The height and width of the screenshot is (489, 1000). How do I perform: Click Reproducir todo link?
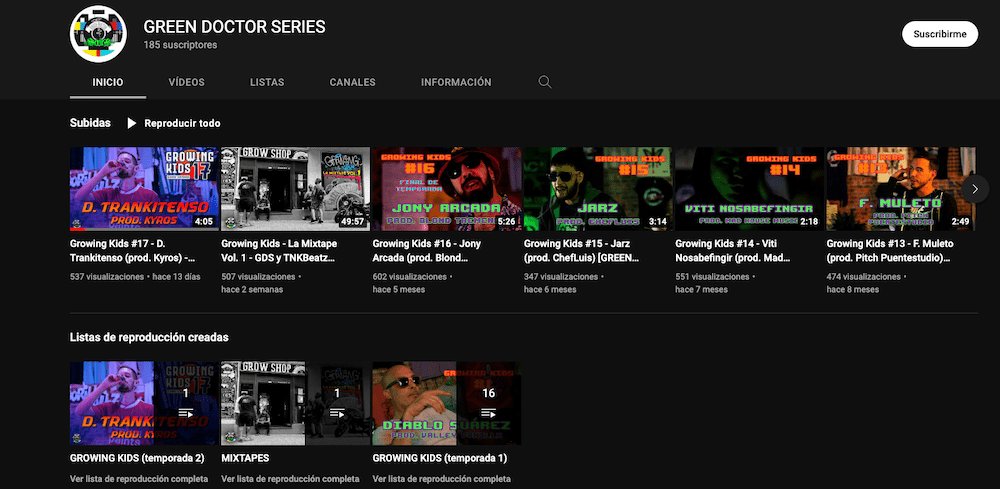[x=182, y=123]
